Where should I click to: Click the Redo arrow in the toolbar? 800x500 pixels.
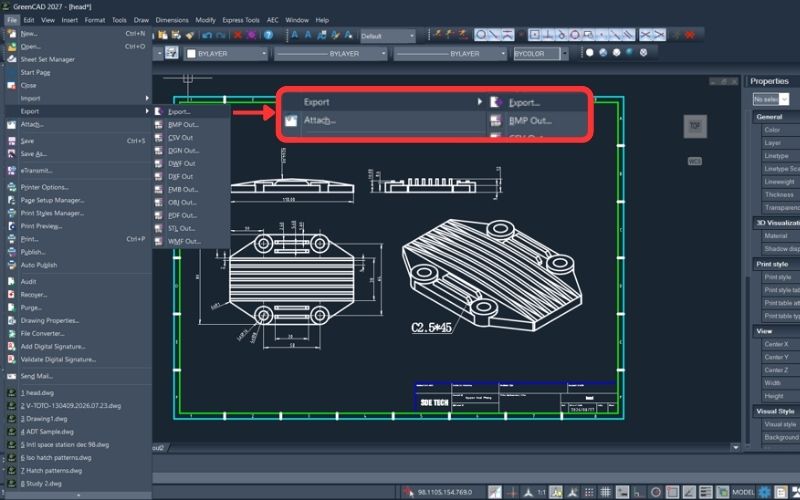[x=220, y=35]
